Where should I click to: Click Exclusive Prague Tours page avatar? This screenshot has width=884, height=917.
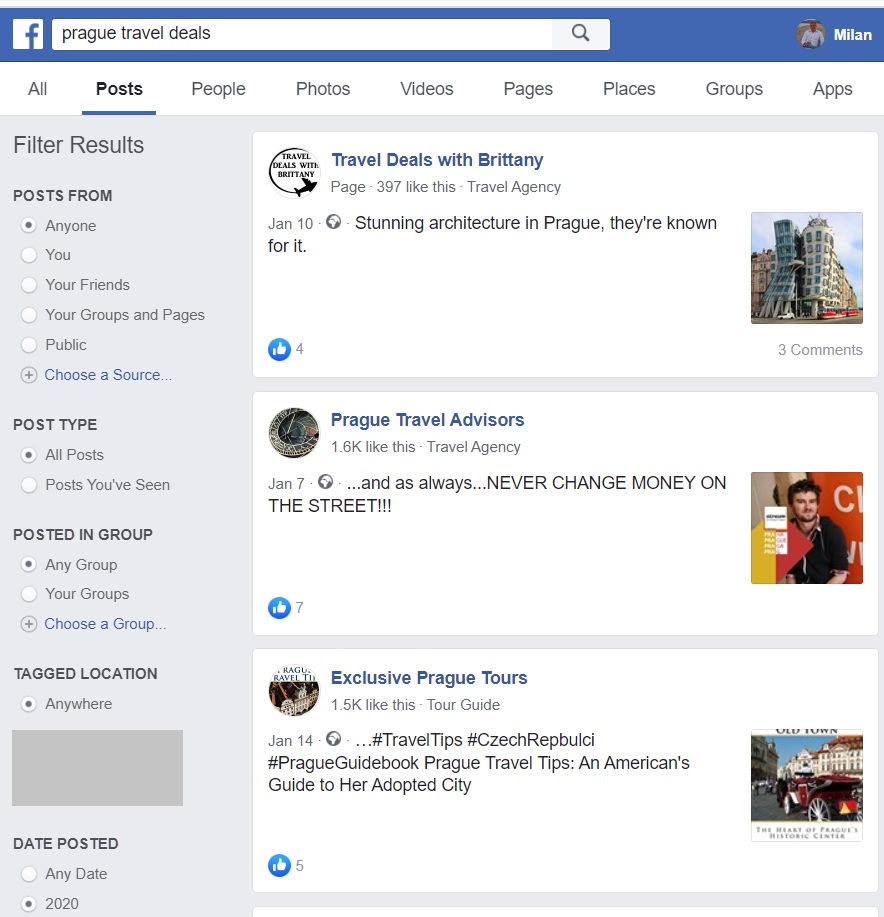tap(294, 690)
